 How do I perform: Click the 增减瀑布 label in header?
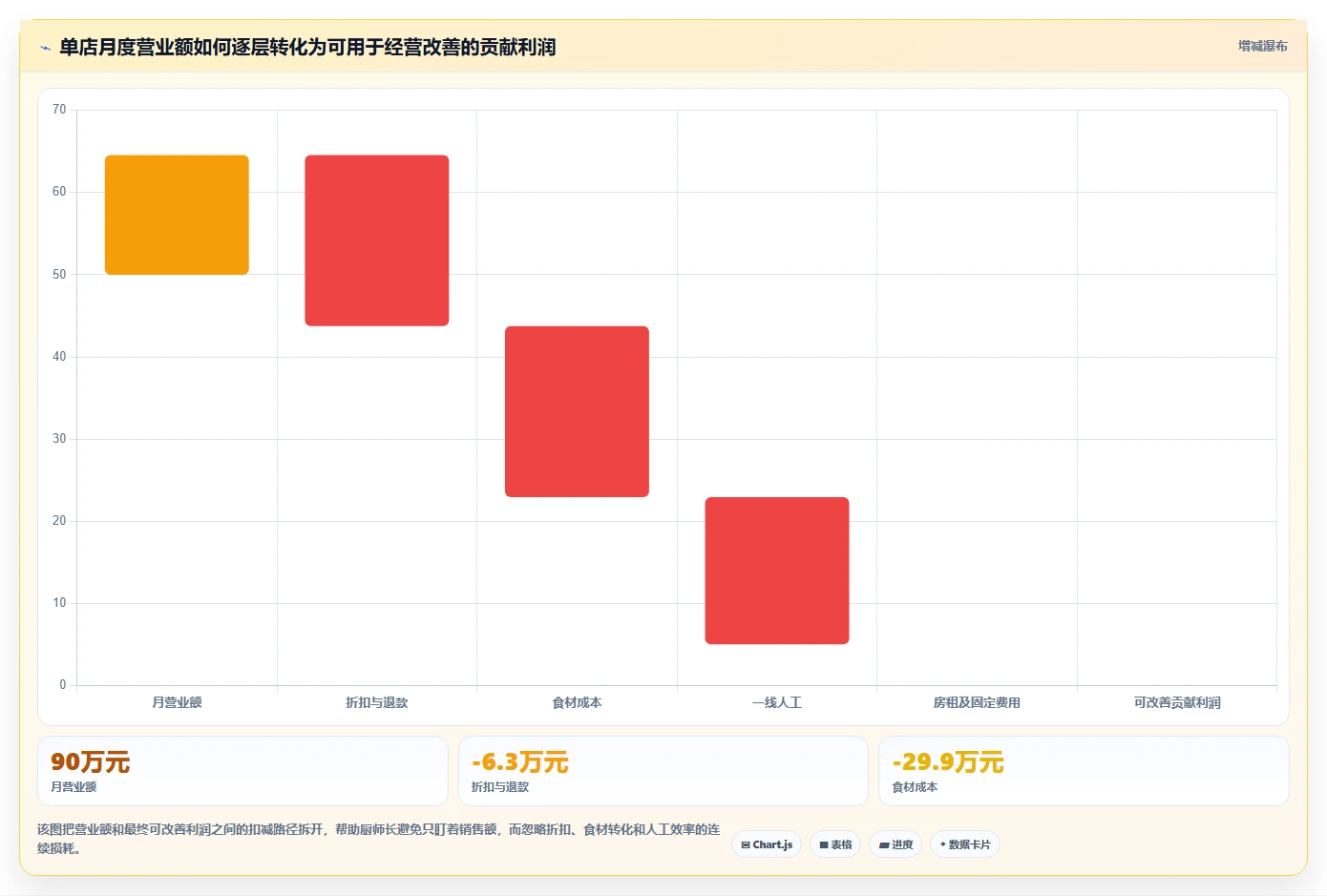pos(1262,46)
